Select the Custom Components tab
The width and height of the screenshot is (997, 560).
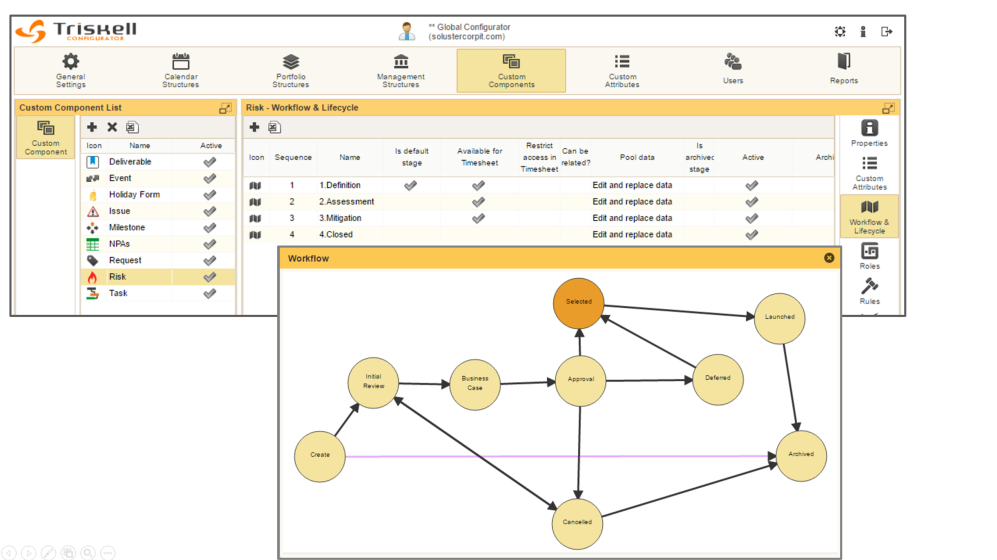point(511,71)
